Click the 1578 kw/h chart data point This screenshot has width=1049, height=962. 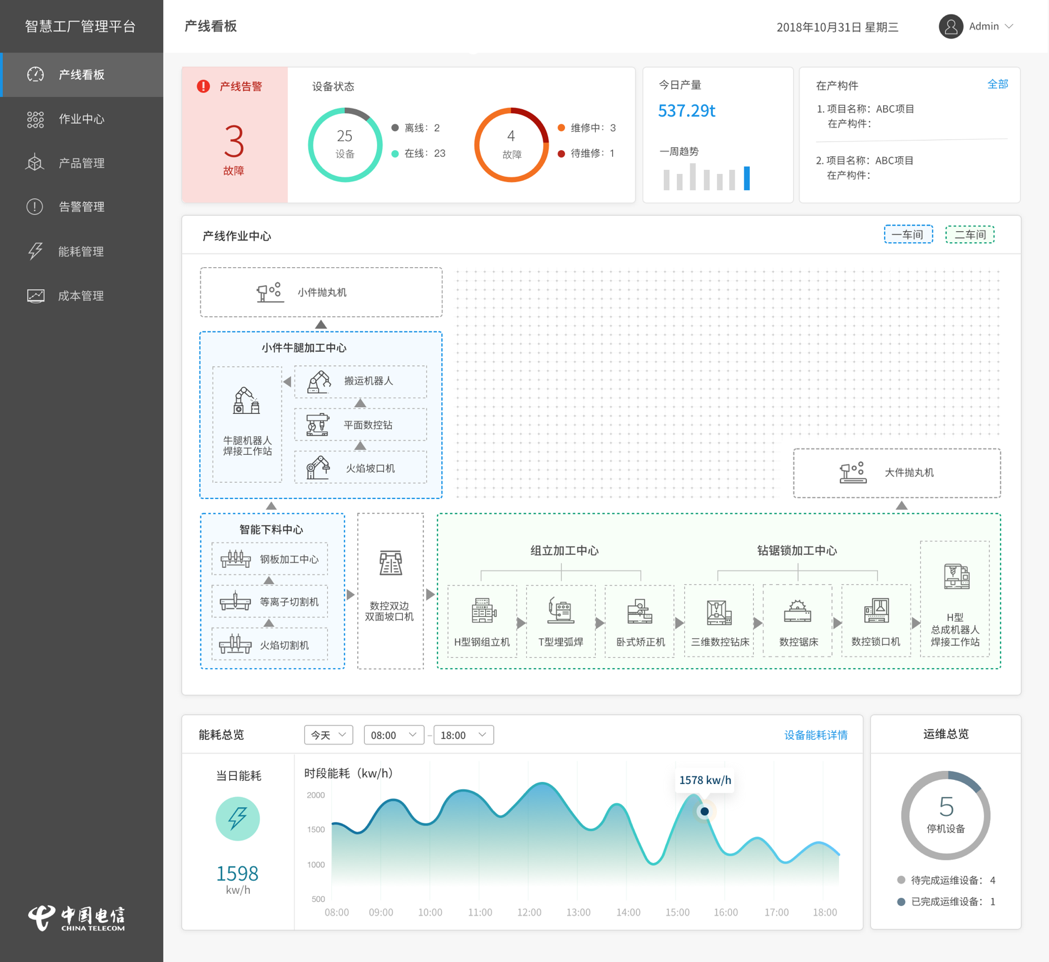click(x=705, y=811)
